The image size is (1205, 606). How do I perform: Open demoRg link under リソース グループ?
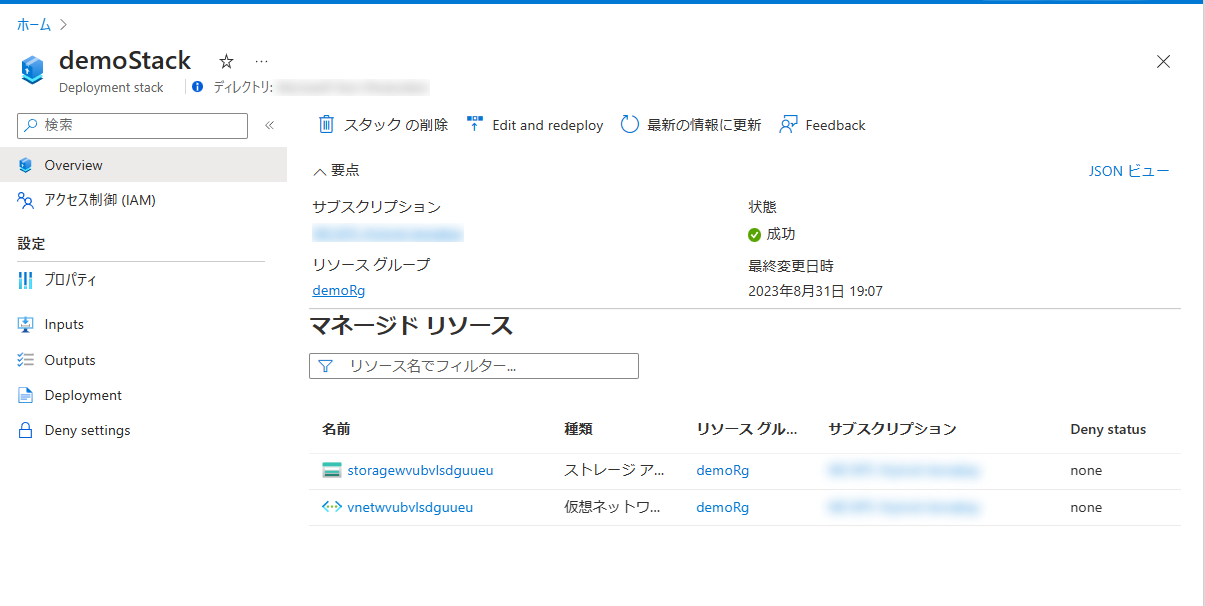point(339,291)
